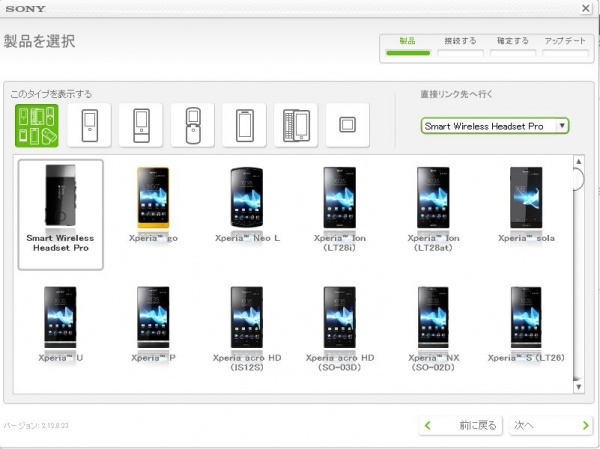The image size is (600, 449).
Task: Filter by flip phone type icon
Action: [x=192, y=125]
